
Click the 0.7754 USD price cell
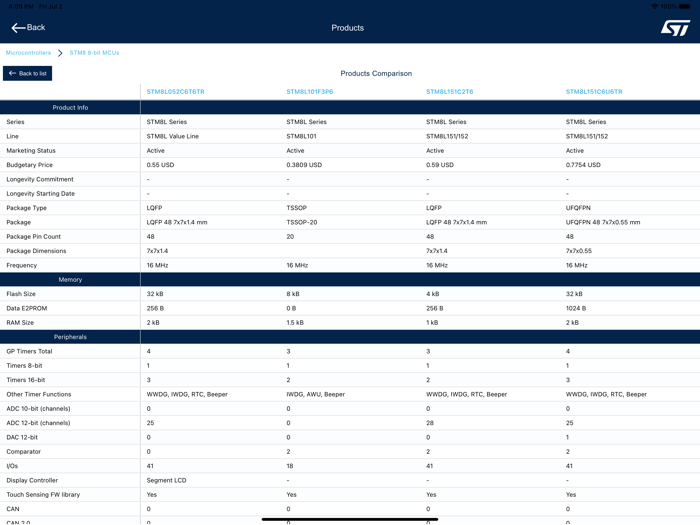tap(583, 165)
